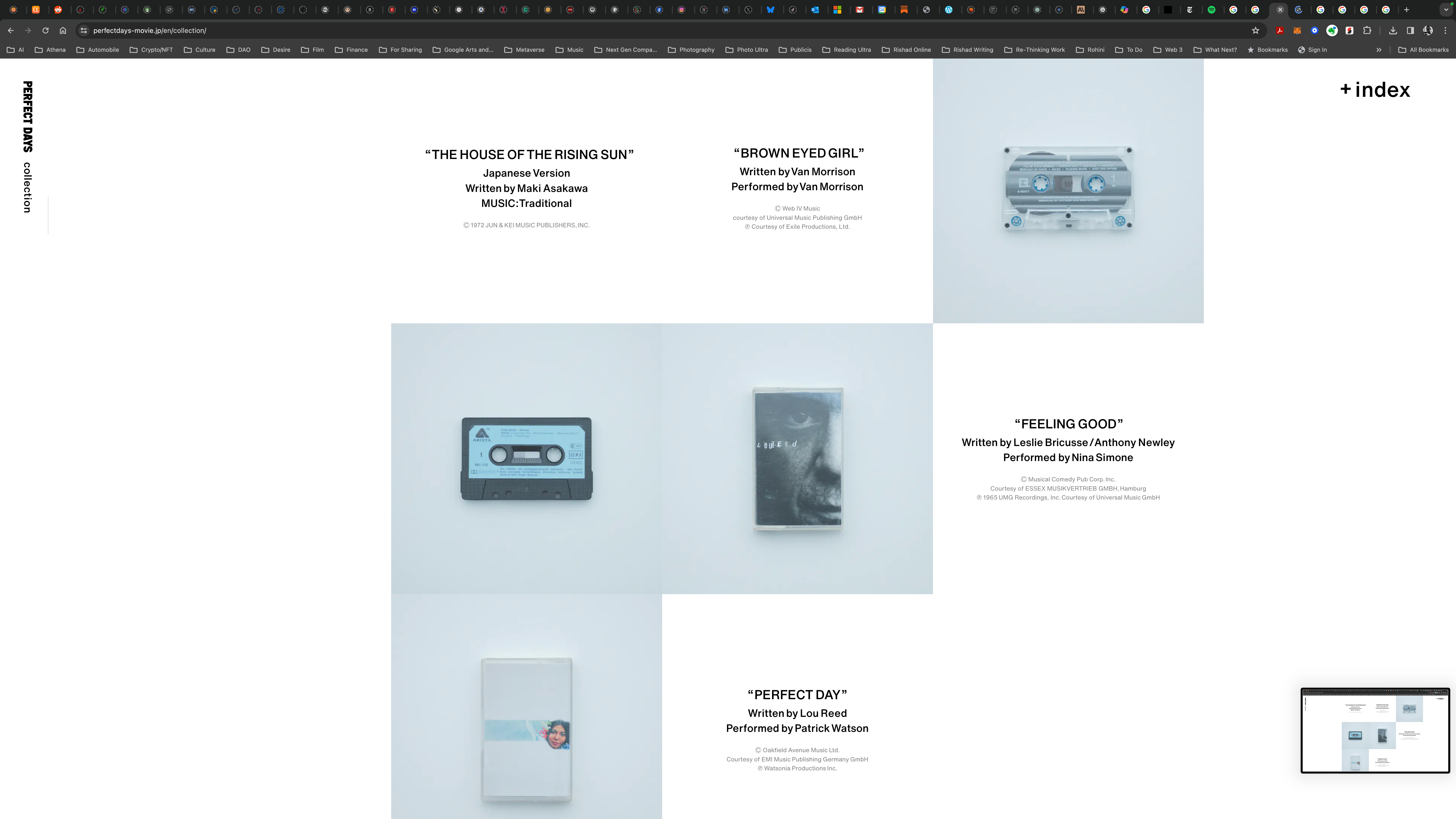Open the Crypto/NFT bookmarks folder
The width and height of the screenshot is (1456, 819).
click(x=152, y=50)
